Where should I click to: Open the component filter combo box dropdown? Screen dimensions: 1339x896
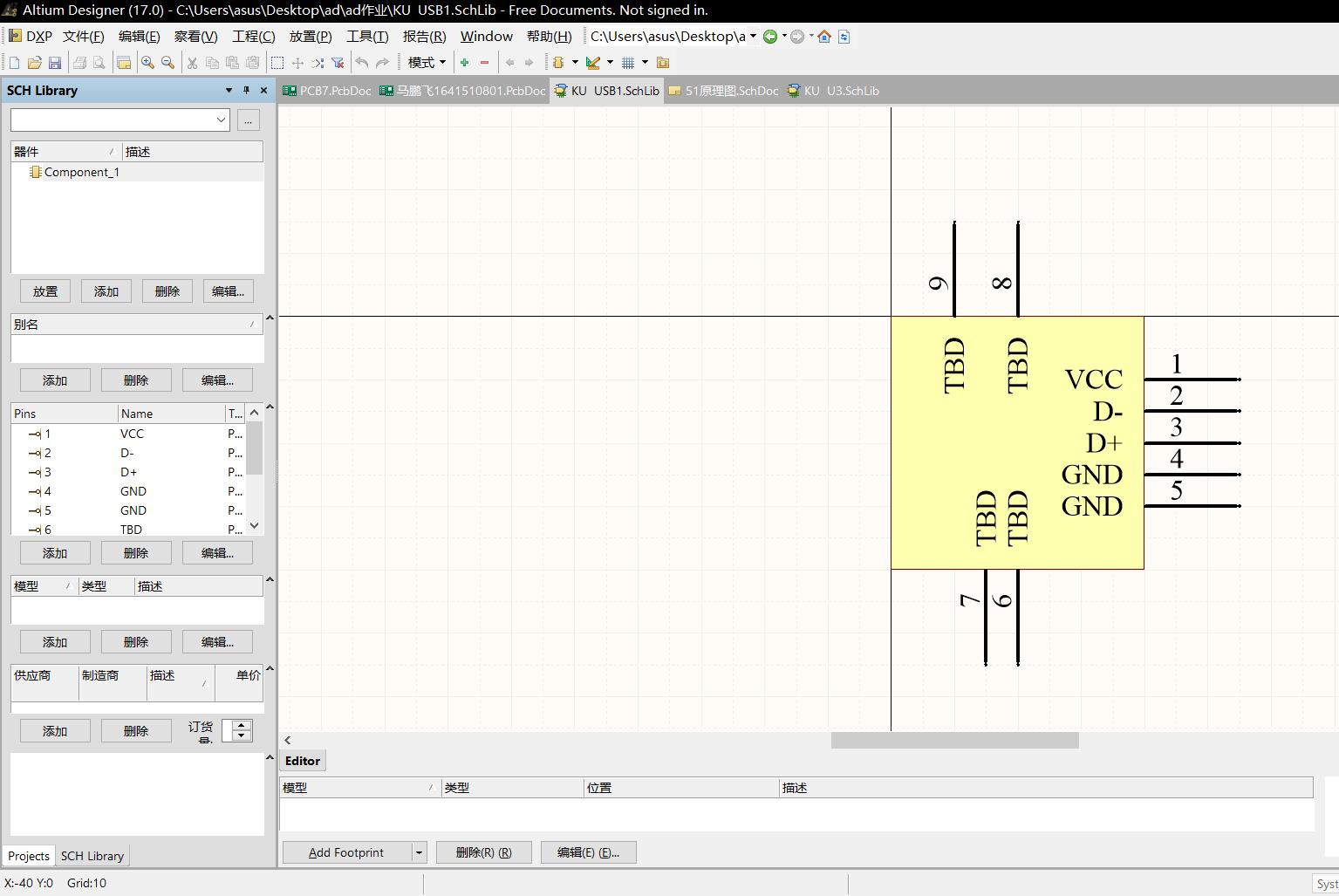[221, 120]
